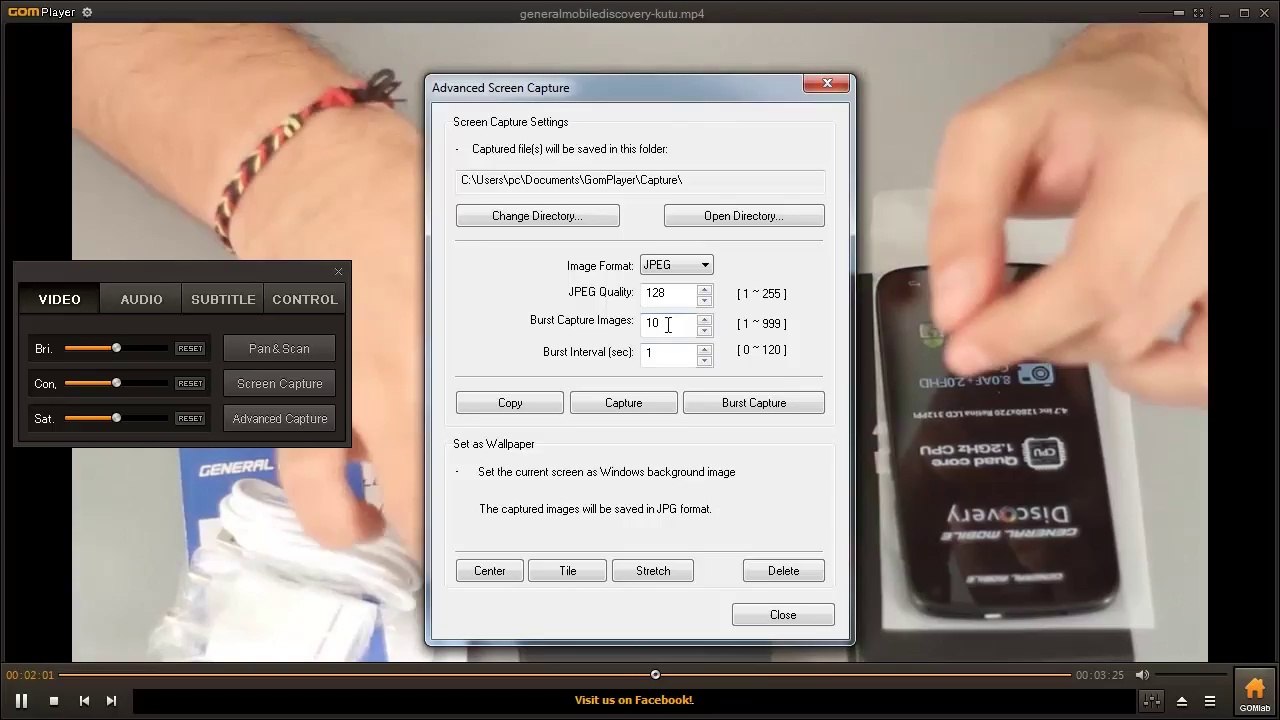1280x720 pixels.
Task: Stop the video playback
Action: pos(54,701)
